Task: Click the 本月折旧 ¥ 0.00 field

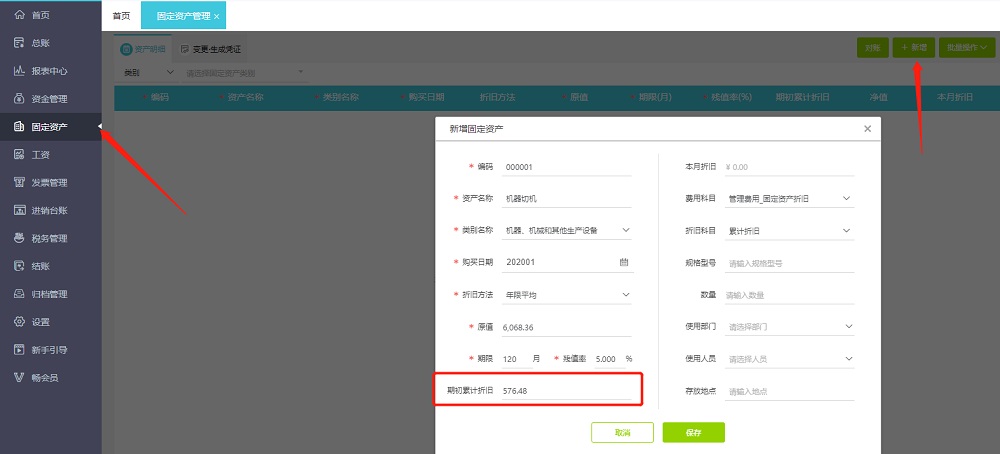Action: click(790, 167)
